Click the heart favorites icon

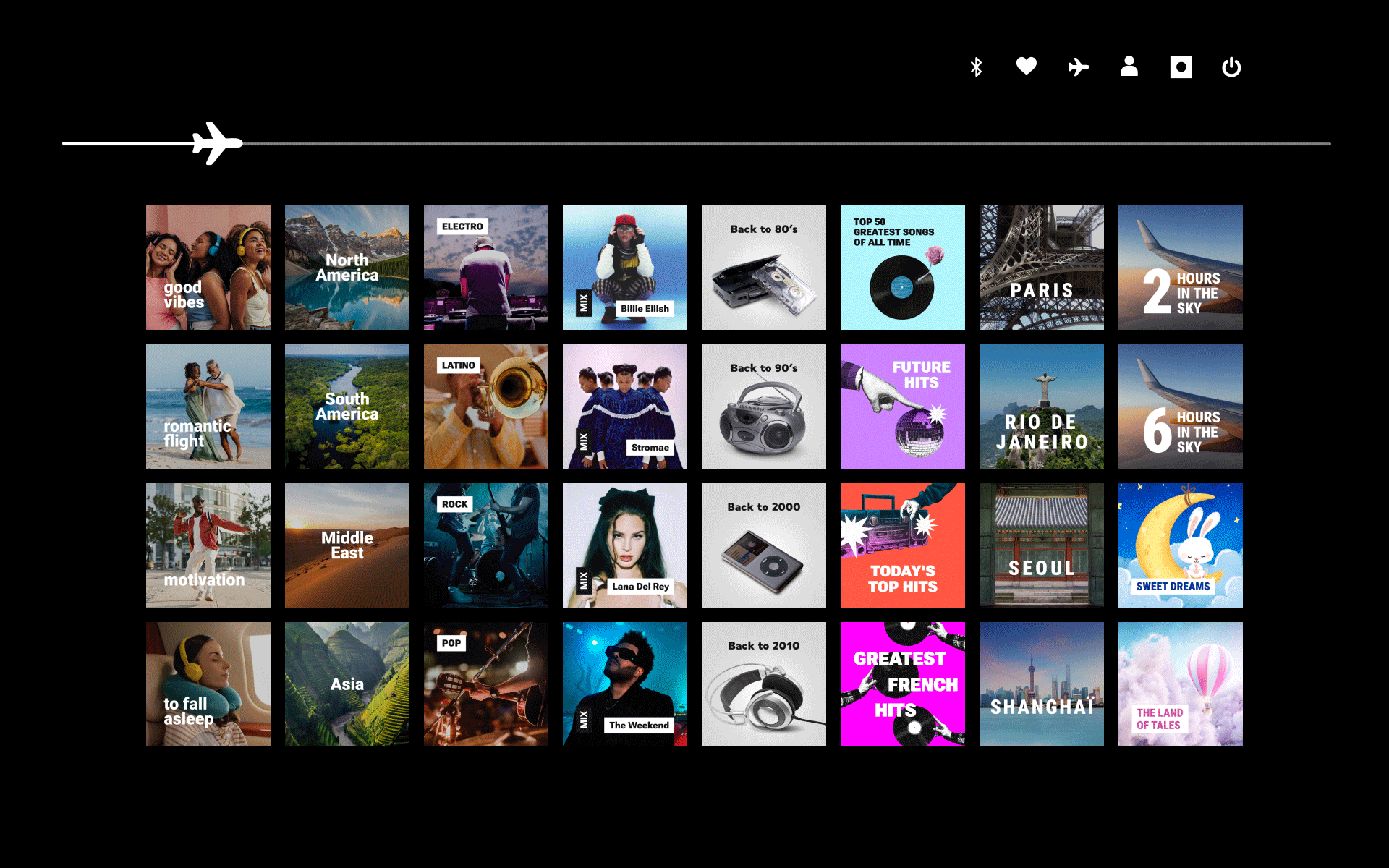pyautogui.click(x=1026, y=67)
